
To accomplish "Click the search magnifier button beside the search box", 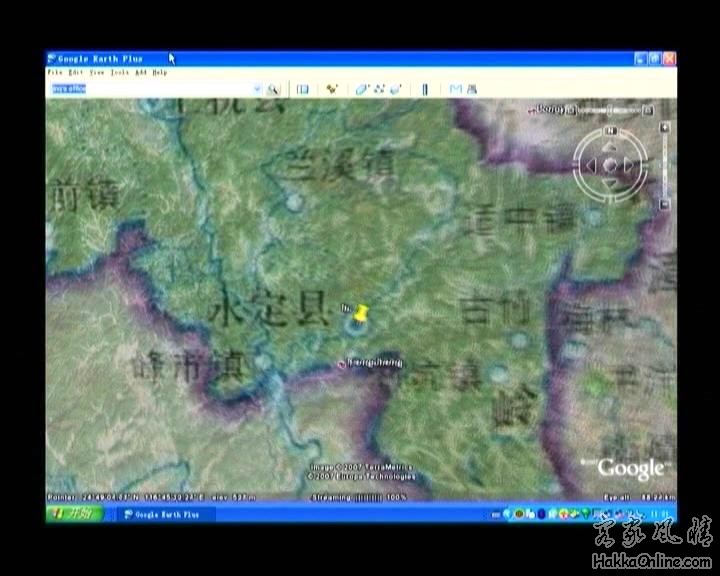I will [273, 89].
